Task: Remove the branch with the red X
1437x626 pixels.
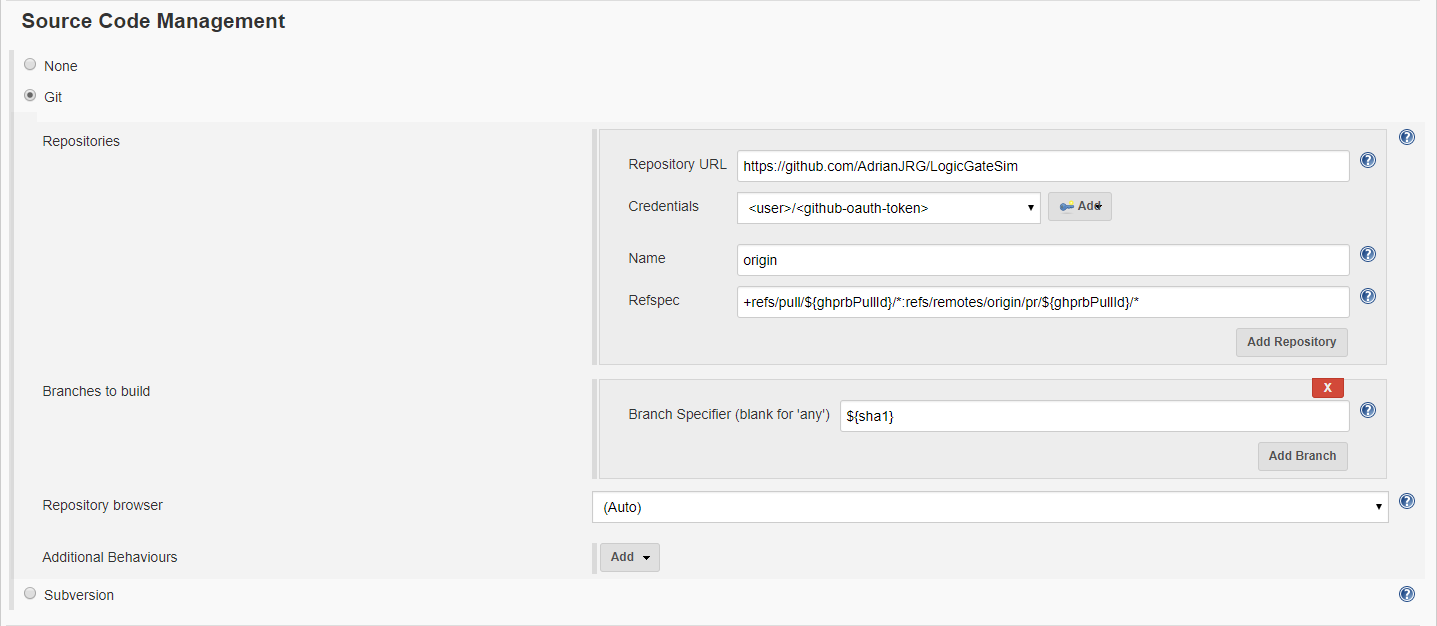Action: point(1327,387)
